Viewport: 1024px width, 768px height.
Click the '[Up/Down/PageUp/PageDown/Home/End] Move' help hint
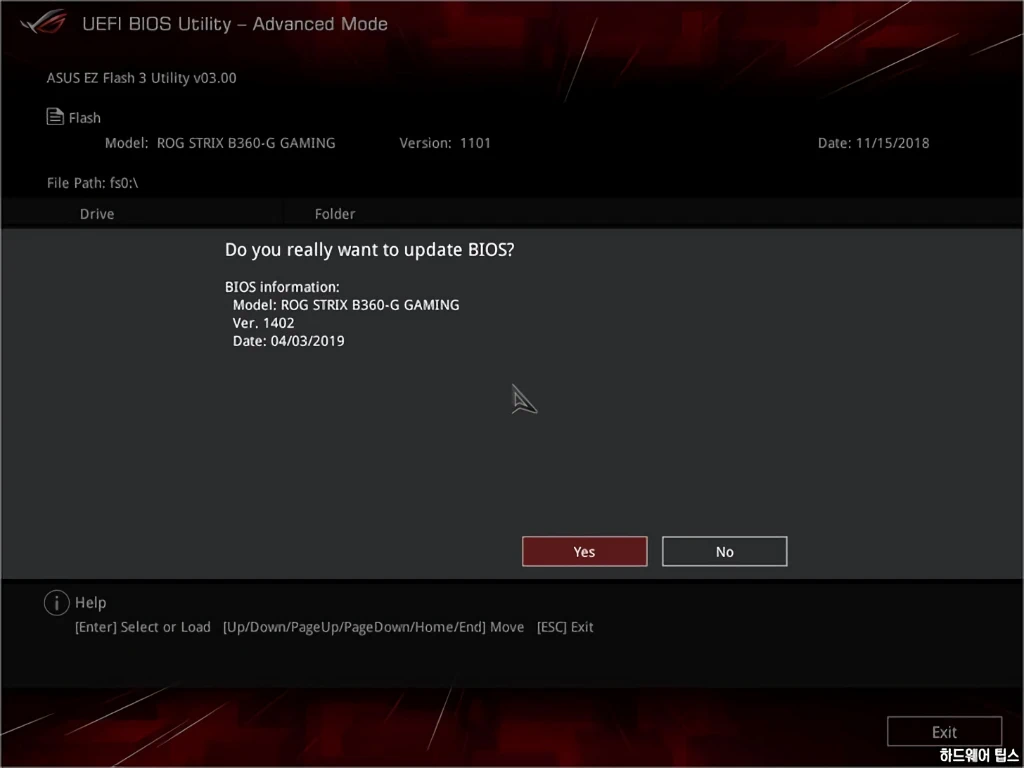click(x=374, y=627)
